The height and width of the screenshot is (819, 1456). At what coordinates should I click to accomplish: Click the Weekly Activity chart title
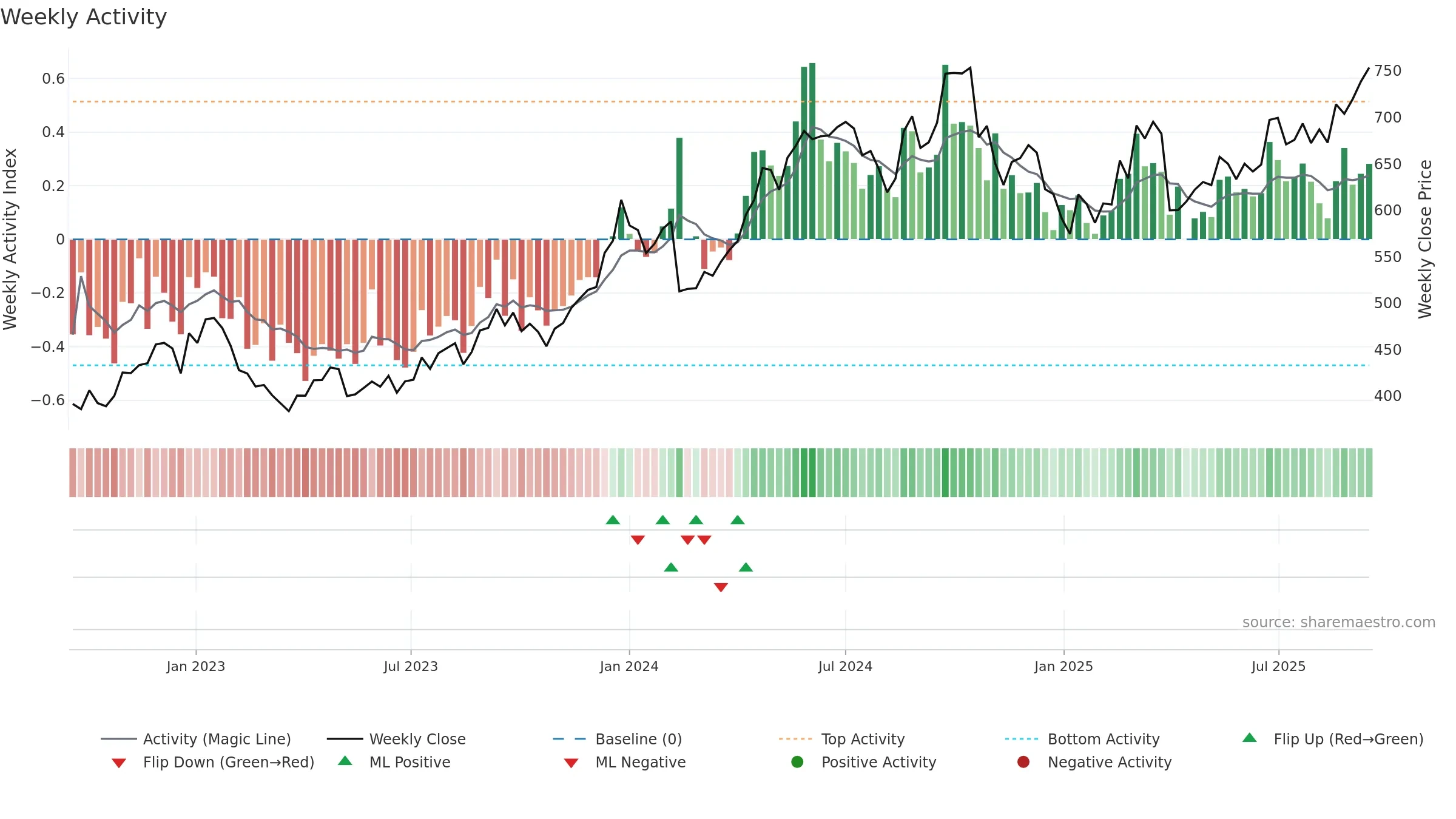(84, 17)
